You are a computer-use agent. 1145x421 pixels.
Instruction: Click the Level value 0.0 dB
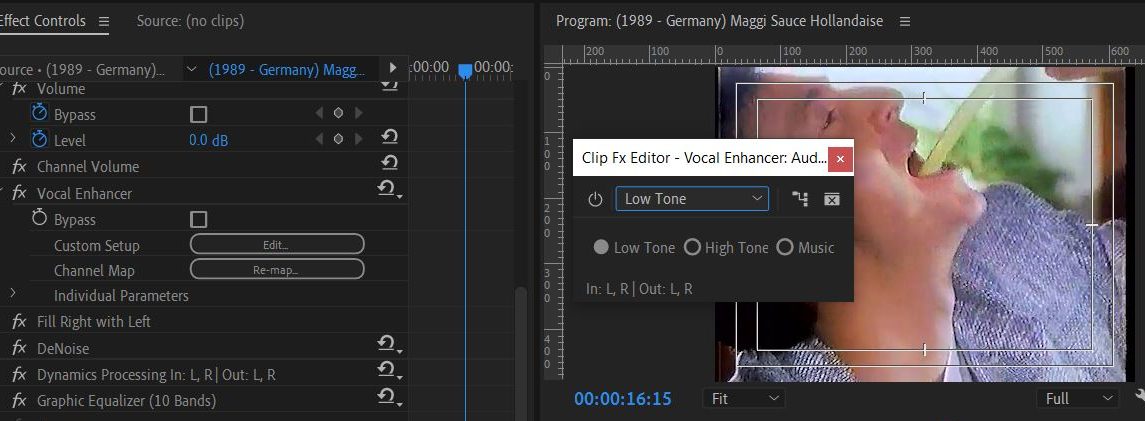(x=208, y=140)
